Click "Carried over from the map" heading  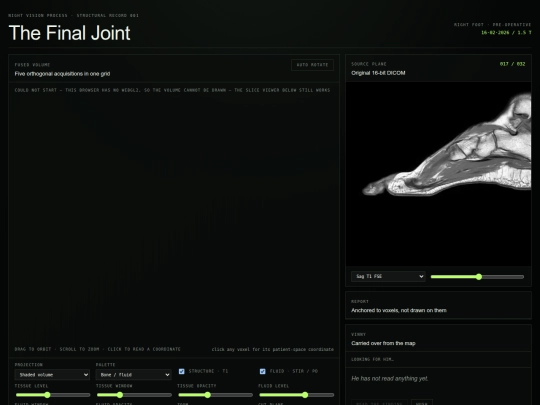383,343
